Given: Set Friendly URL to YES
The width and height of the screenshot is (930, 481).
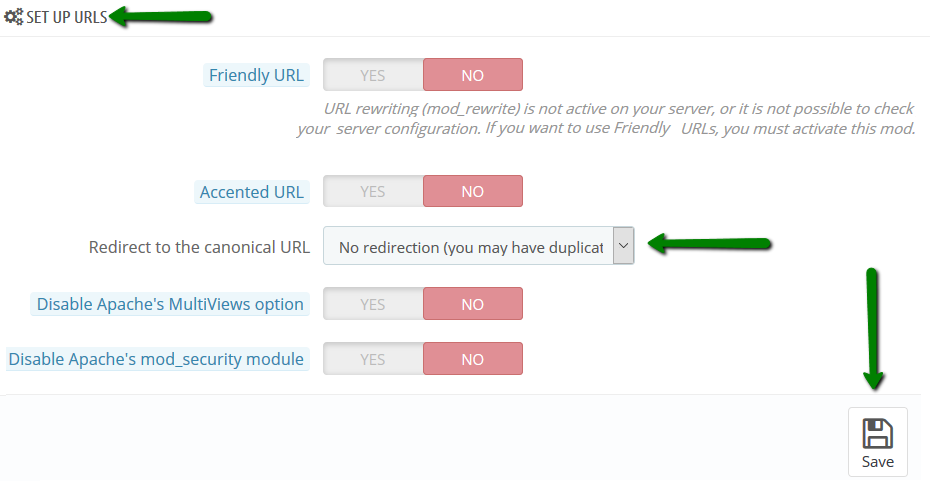Looking at the screenshot, I should click(x=373, y=75).
